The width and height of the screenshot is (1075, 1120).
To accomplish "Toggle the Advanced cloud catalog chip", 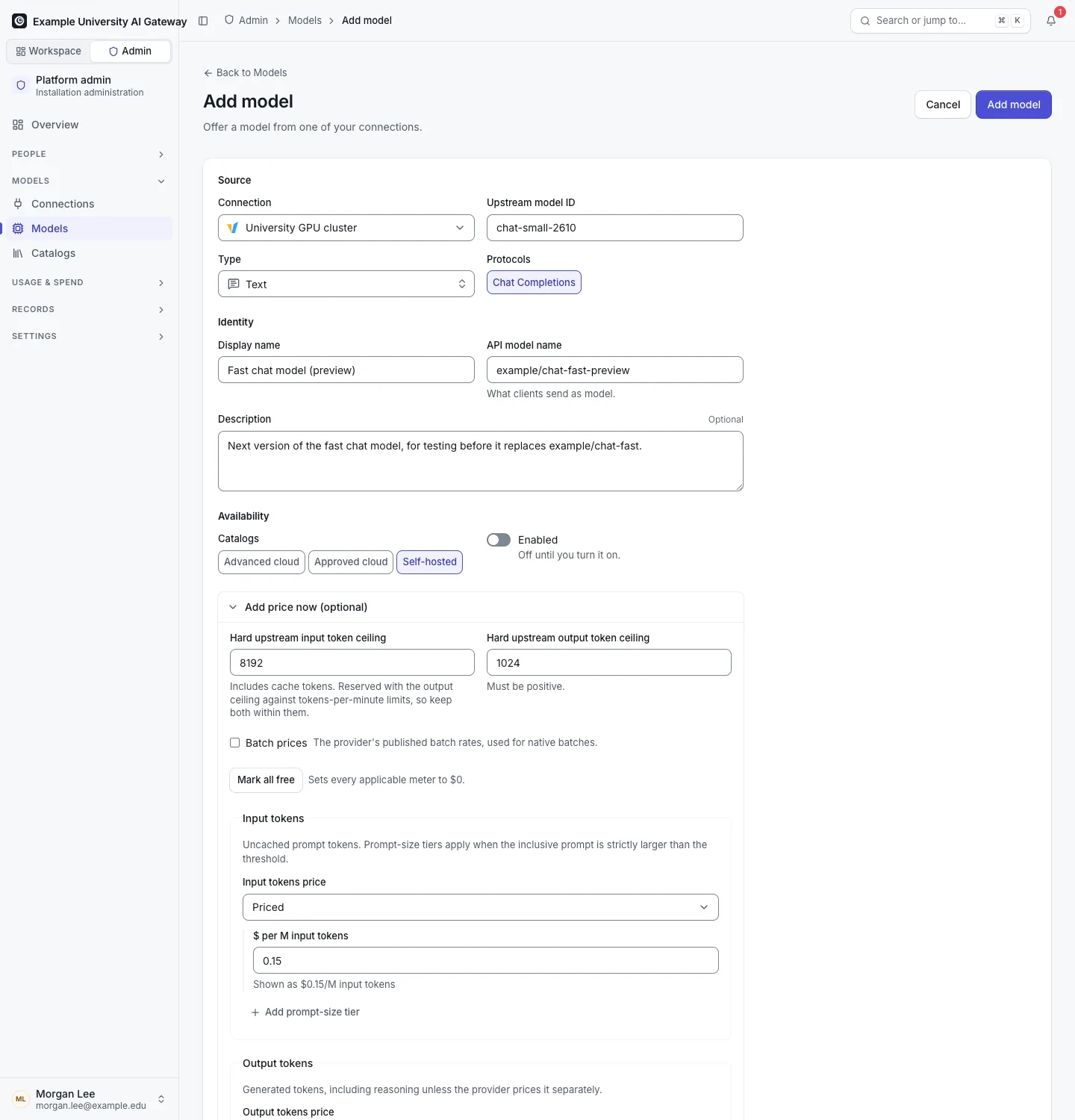I will pyautogui.click(x=261, y=562).
